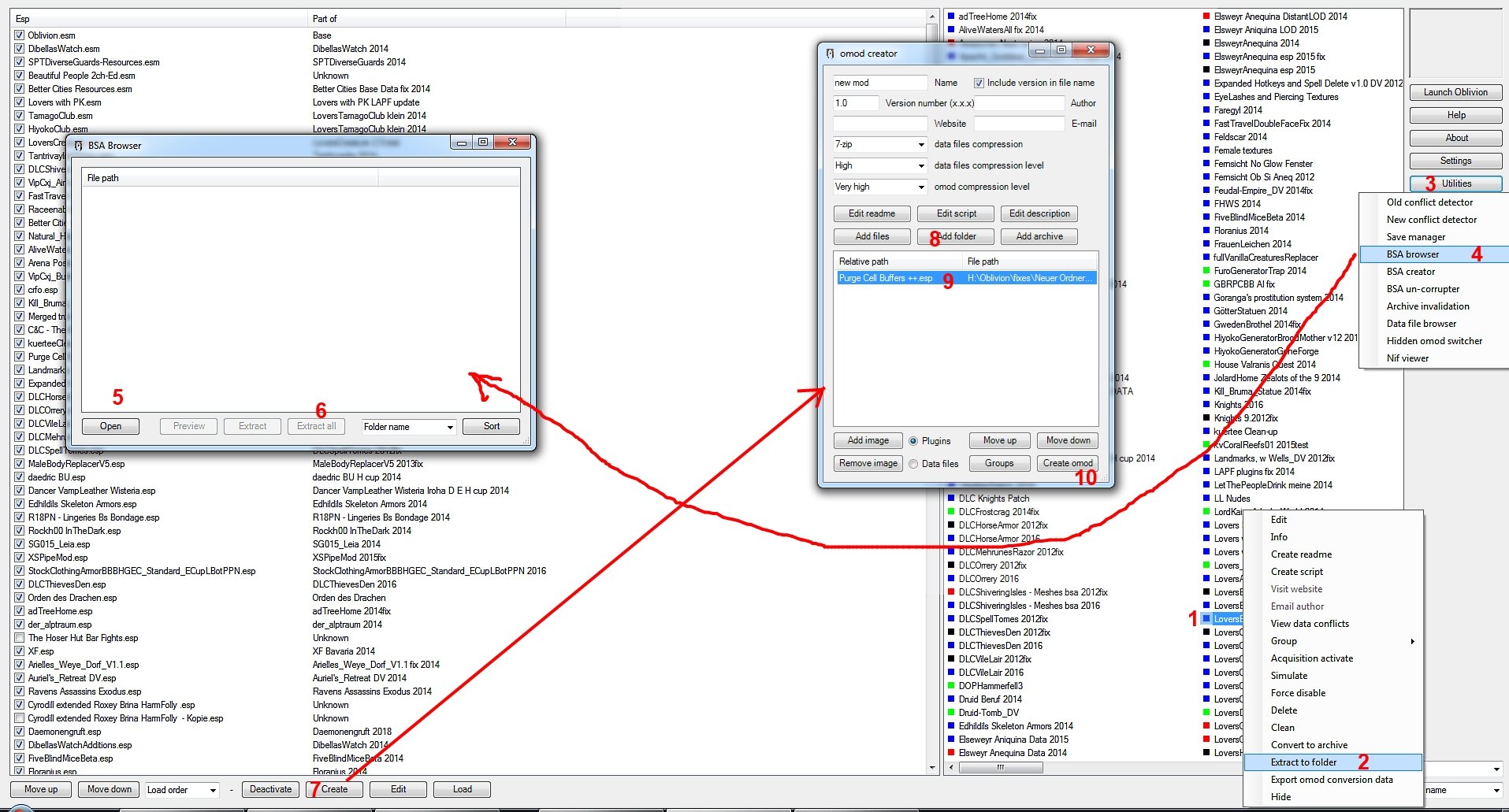The height and width of the screenshot is (812, 1509).
Task: Click blue square beside DLCThievesDen 2016
Action: coord(951,646)
